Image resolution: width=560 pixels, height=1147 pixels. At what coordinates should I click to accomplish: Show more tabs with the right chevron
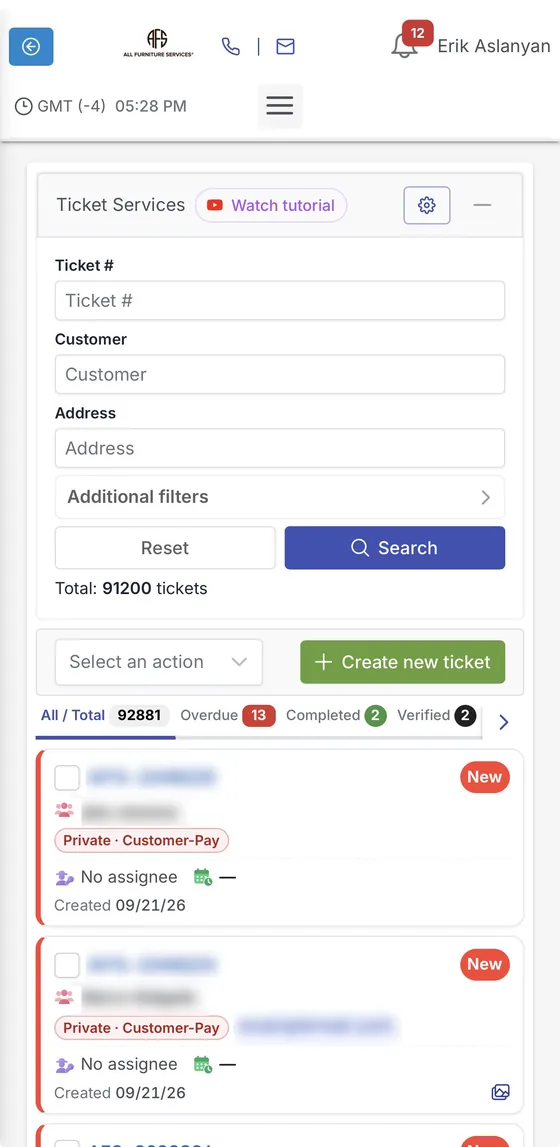(x=503, y=722)
